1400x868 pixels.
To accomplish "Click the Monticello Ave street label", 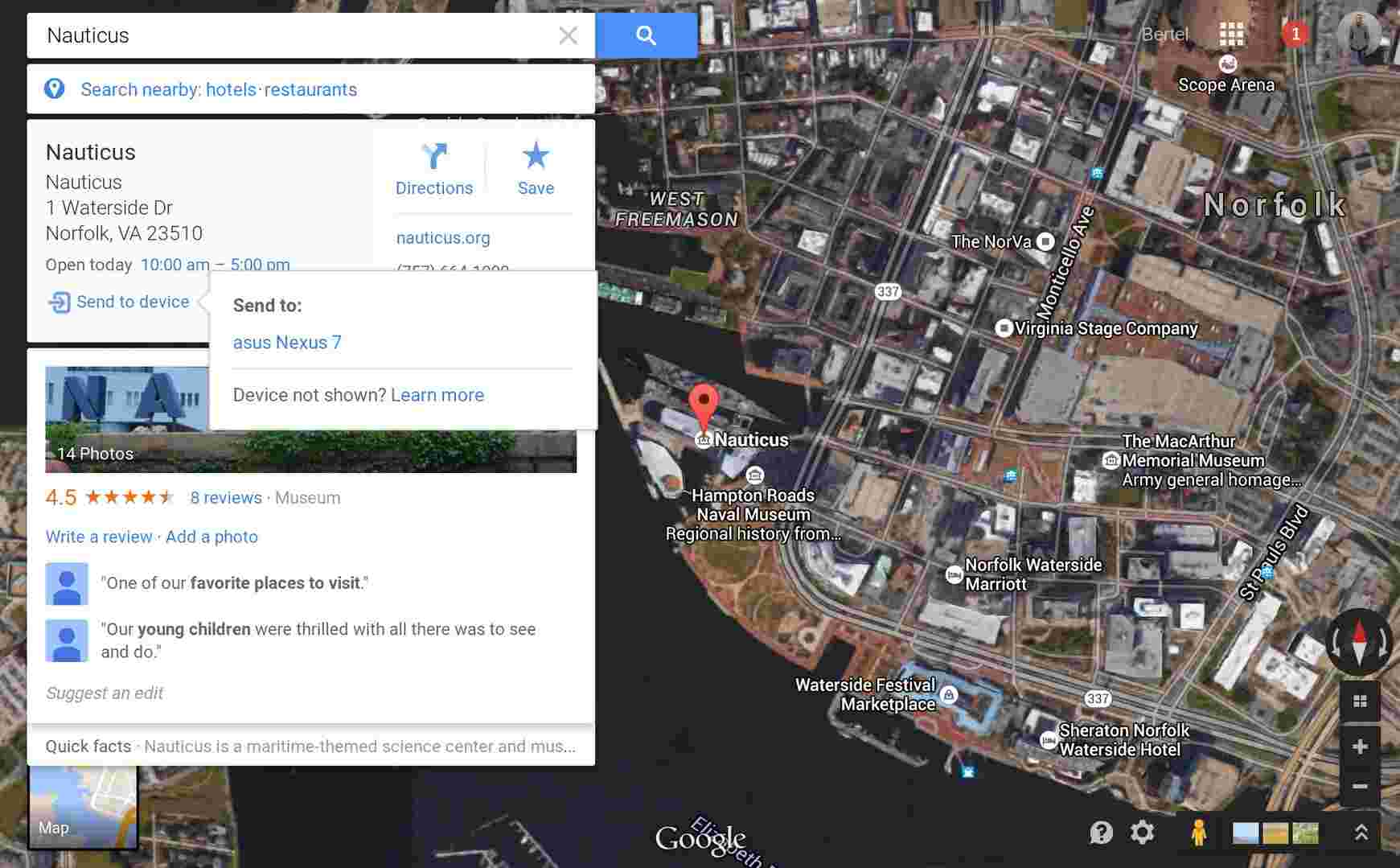I will click(x=1065, y=262).
